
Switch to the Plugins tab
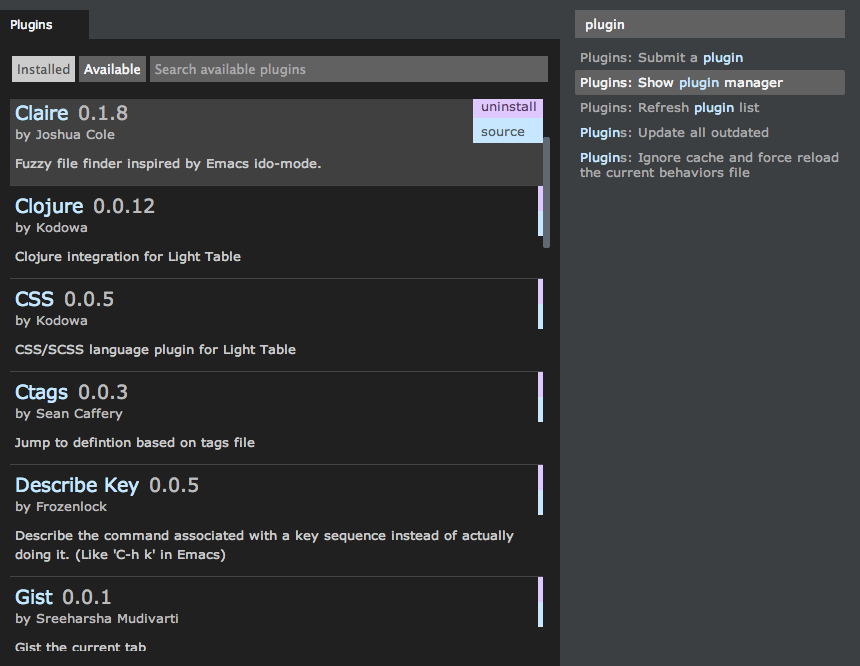click(x=32, y=24)
